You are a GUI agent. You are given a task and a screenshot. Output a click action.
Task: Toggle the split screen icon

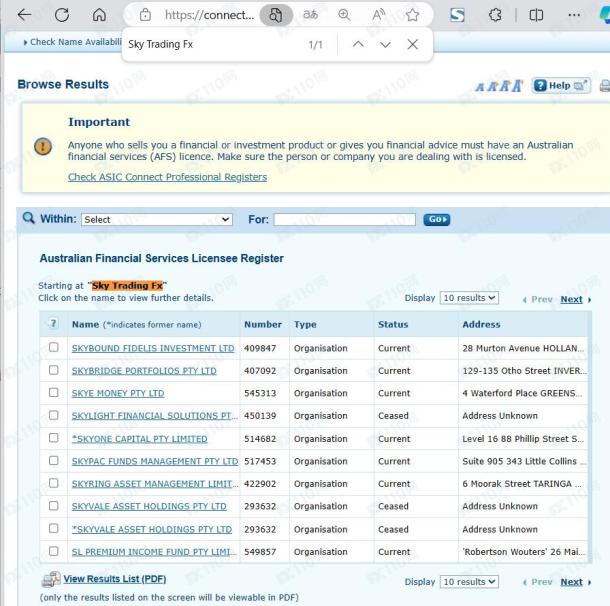pos(536,15)
